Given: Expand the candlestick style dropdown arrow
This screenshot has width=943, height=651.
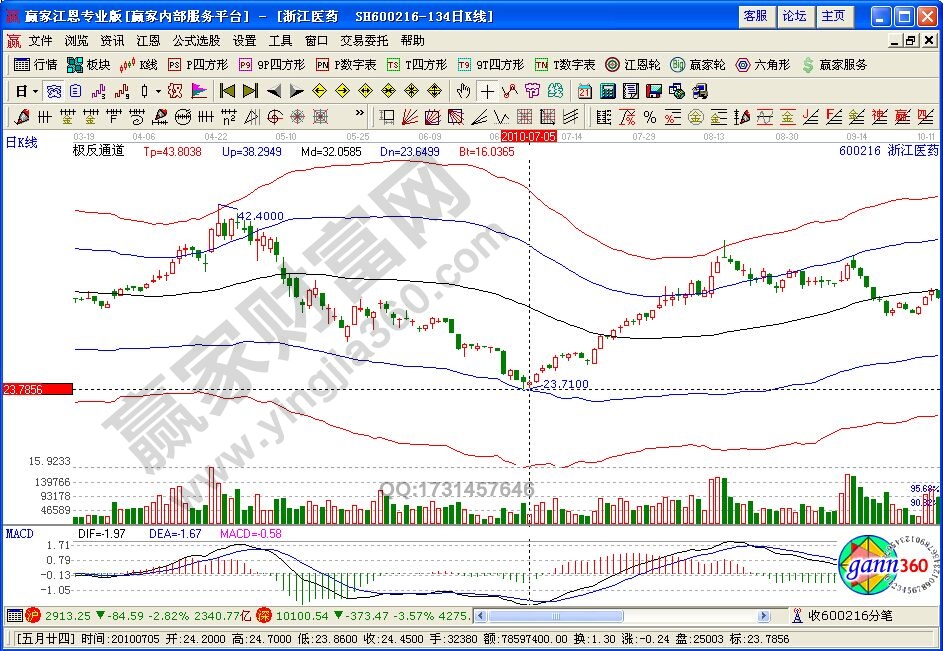Looking at the screenshot, I should [x=158, y=90].
